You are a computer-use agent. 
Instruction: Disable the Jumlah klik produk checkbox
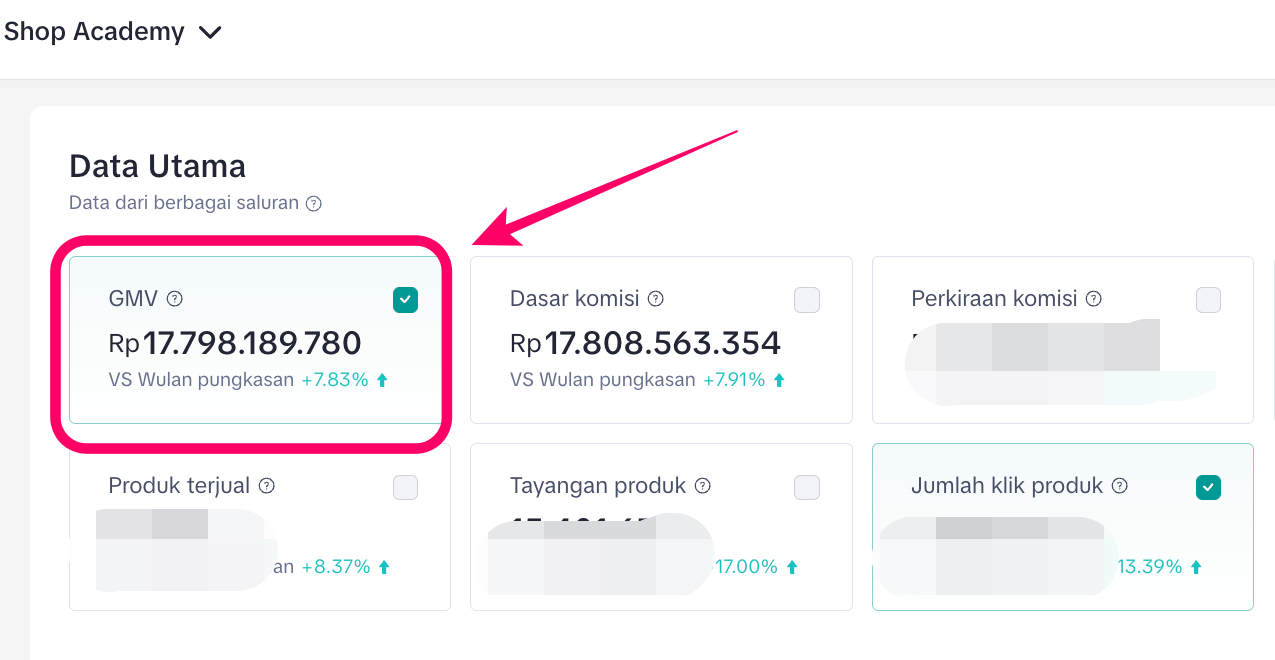1208,487
